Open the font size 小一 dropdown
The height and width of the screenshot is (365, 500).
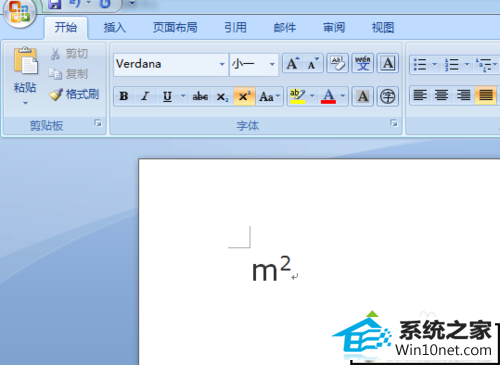272,64
